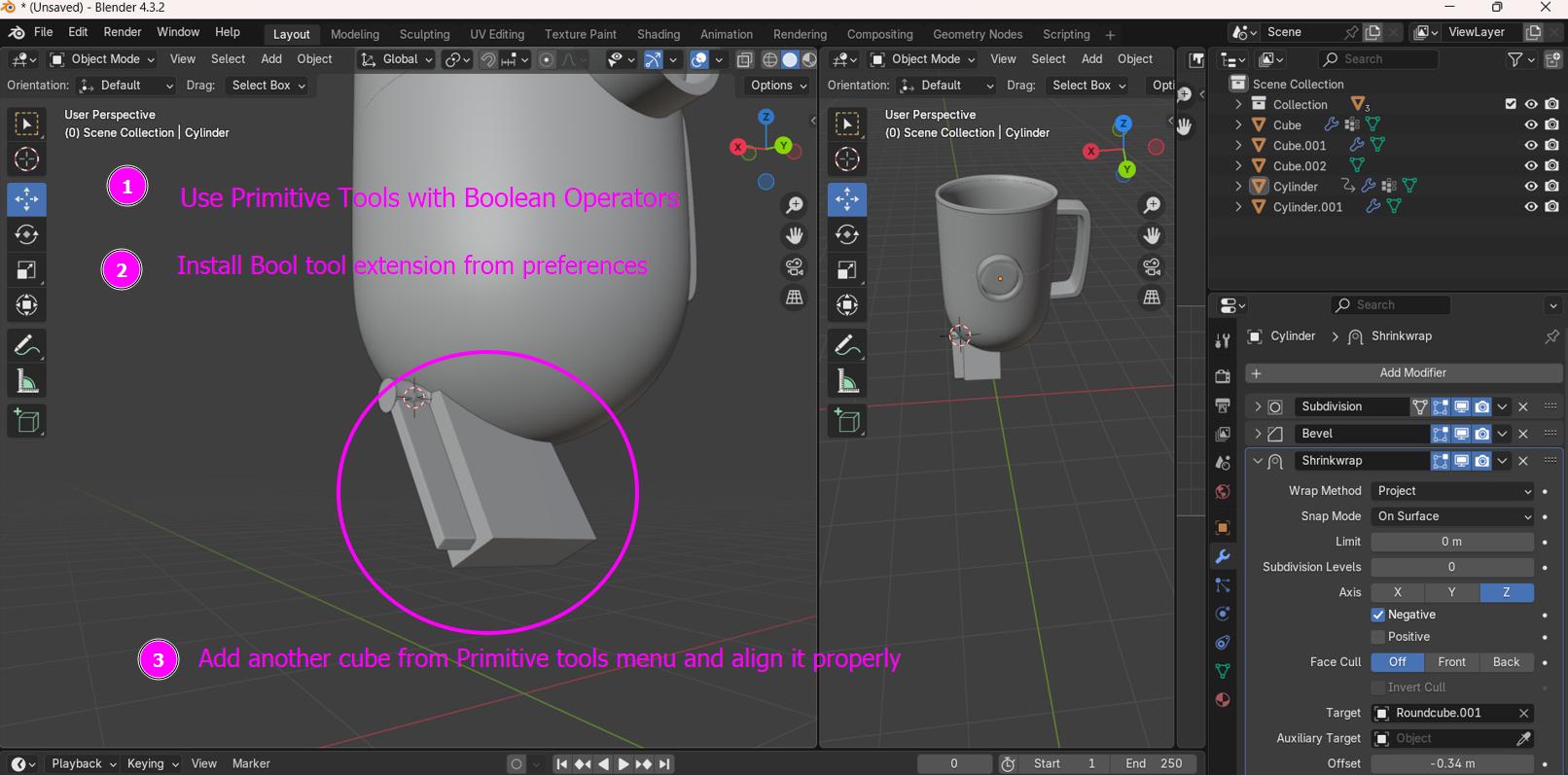The image size is (1568, 775).
Task: Switch to the Shading workspace tab
Action: 659,34
